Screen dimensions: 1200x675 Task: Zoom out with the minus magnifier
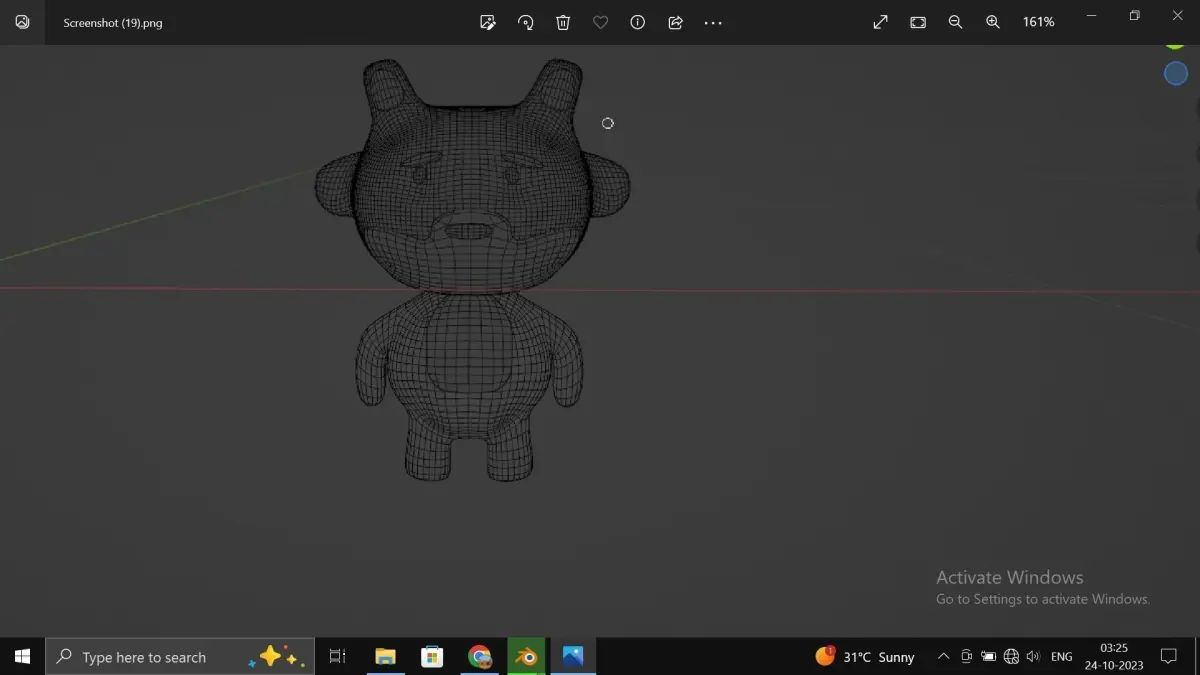[x=955, y=22]
